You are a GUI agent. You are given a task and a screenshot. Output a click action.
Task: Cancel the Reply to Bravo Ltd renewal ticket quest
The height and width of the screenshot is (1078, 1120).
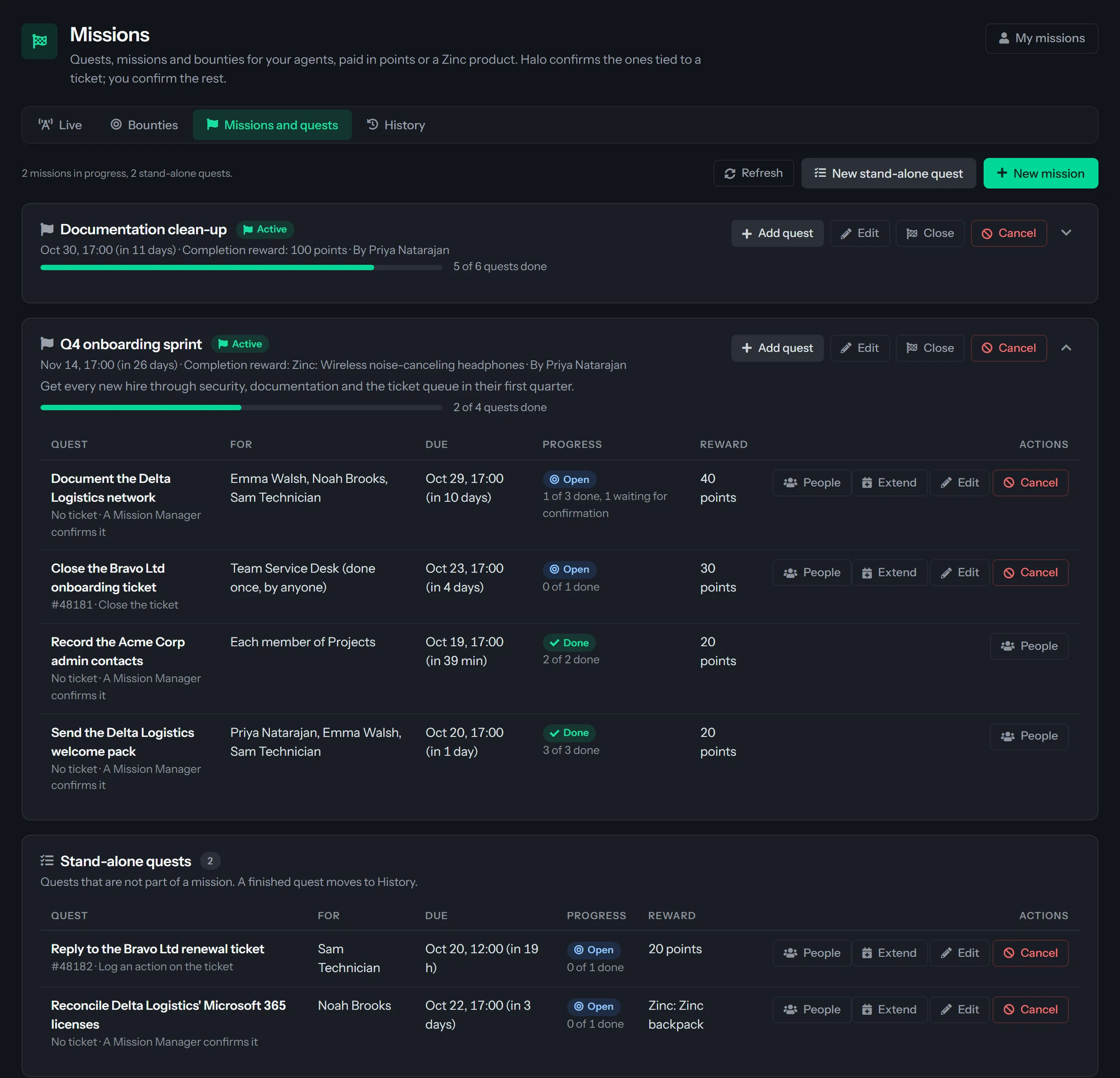1030,953
